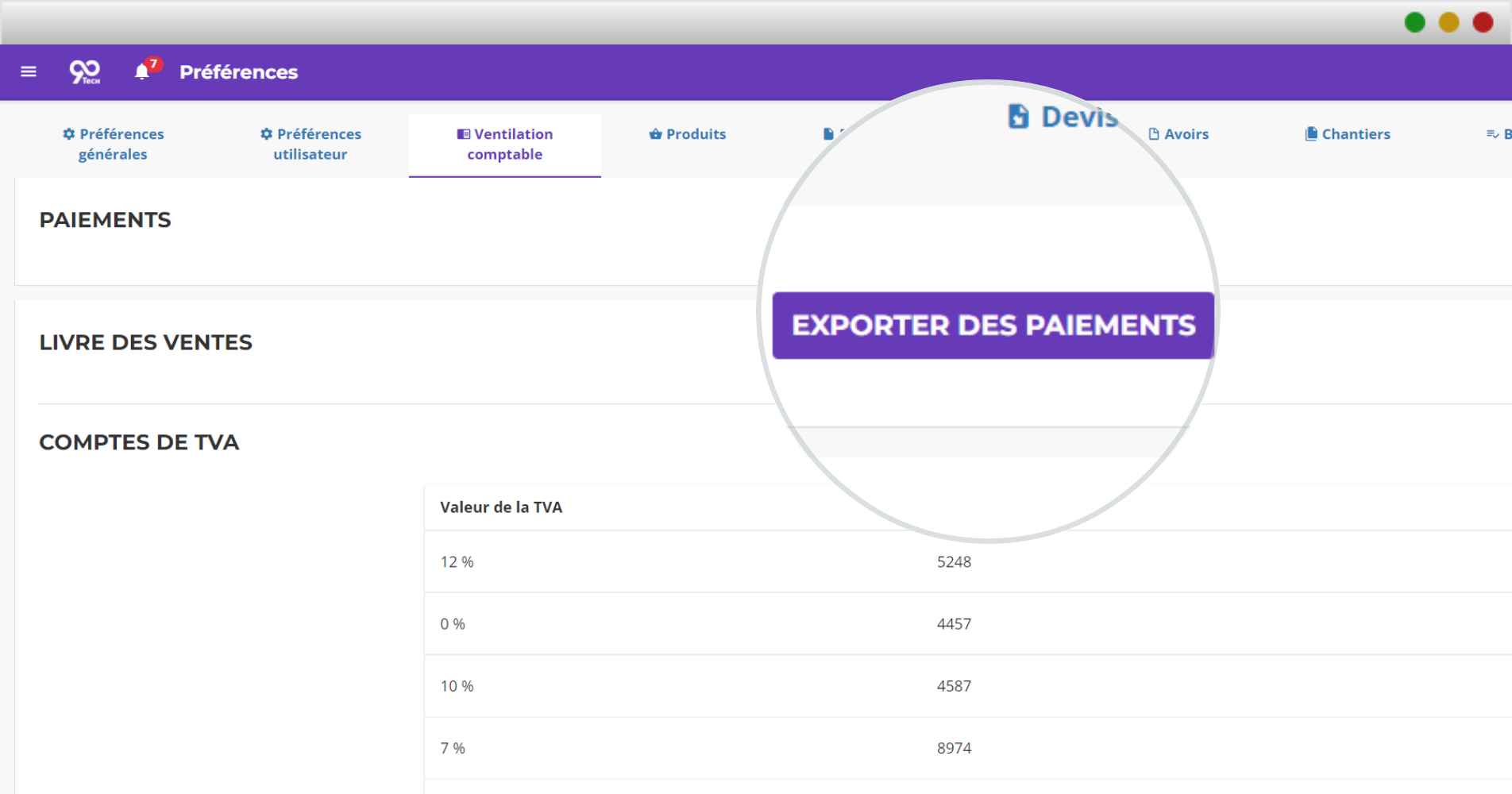This screenshot has width=1512, height=794.
Task: Click account value 8974
Action: coord(954,748)
